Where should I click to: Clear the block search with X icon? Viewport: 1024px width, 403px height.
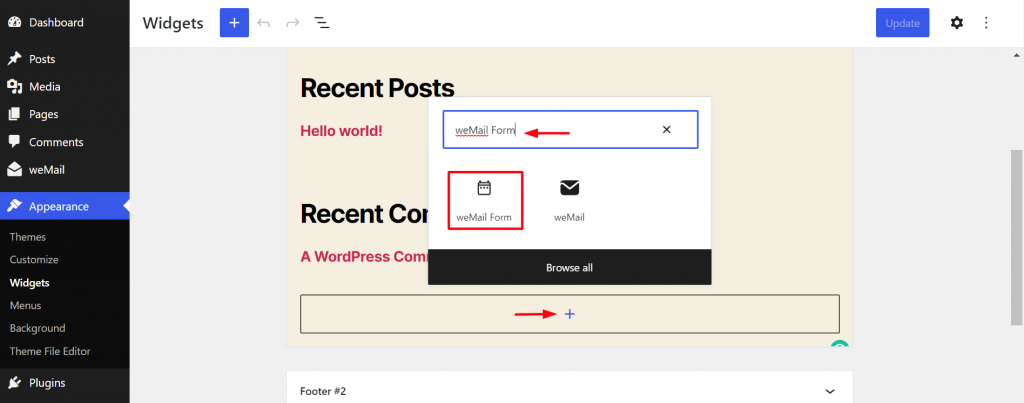[x=667, y=129]
